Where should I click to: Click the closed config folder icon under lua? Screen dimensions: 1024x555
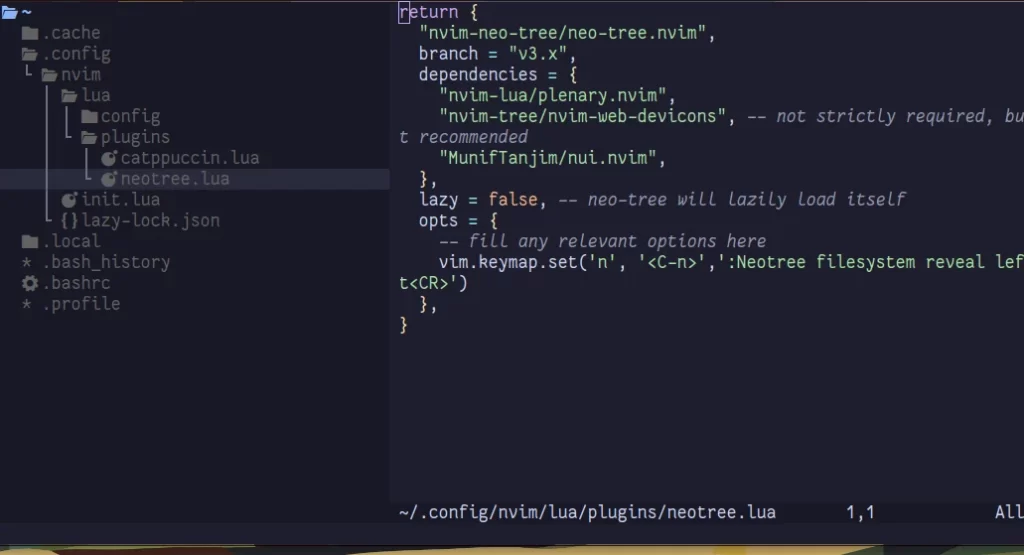[x=89, y=117]
